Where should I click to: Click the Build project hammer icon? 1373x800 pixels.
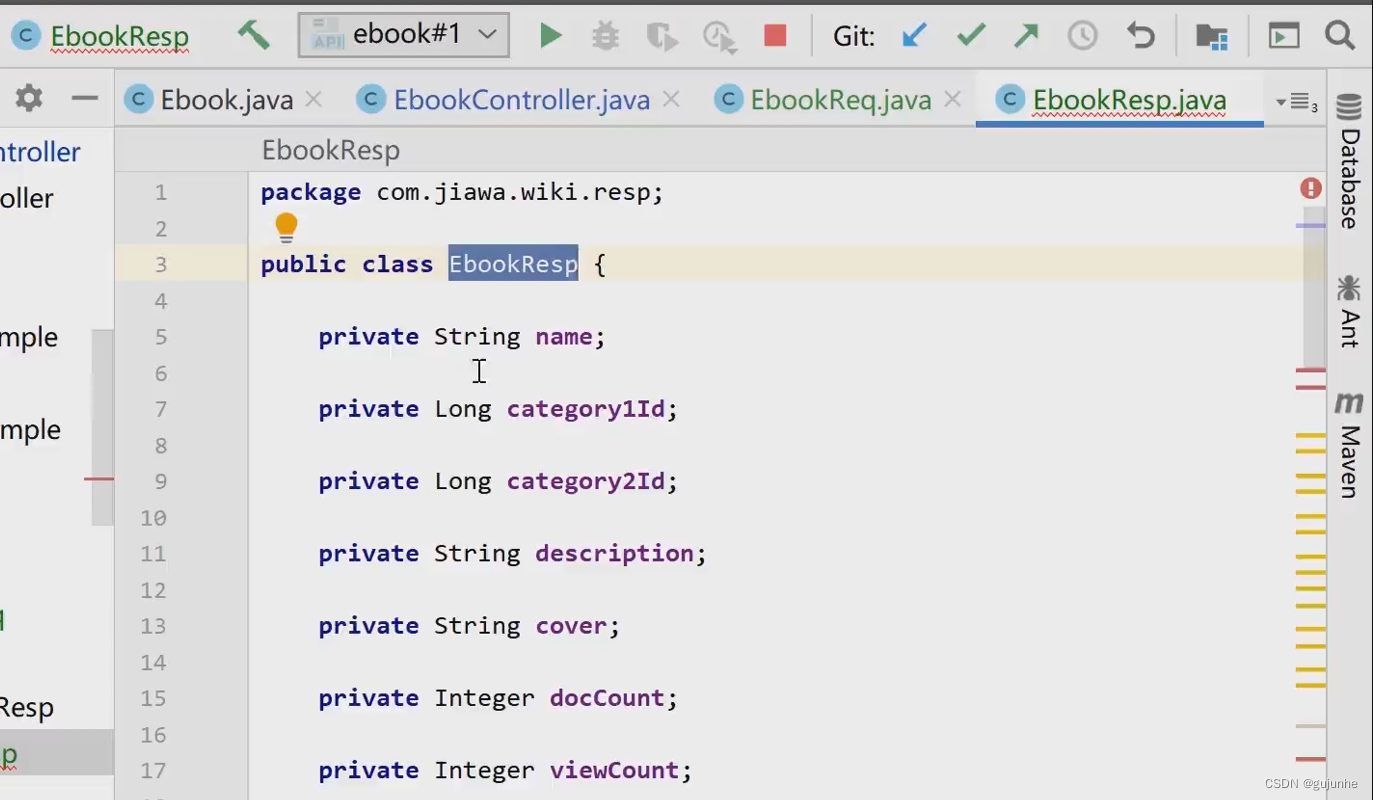[x=253, y=36]
